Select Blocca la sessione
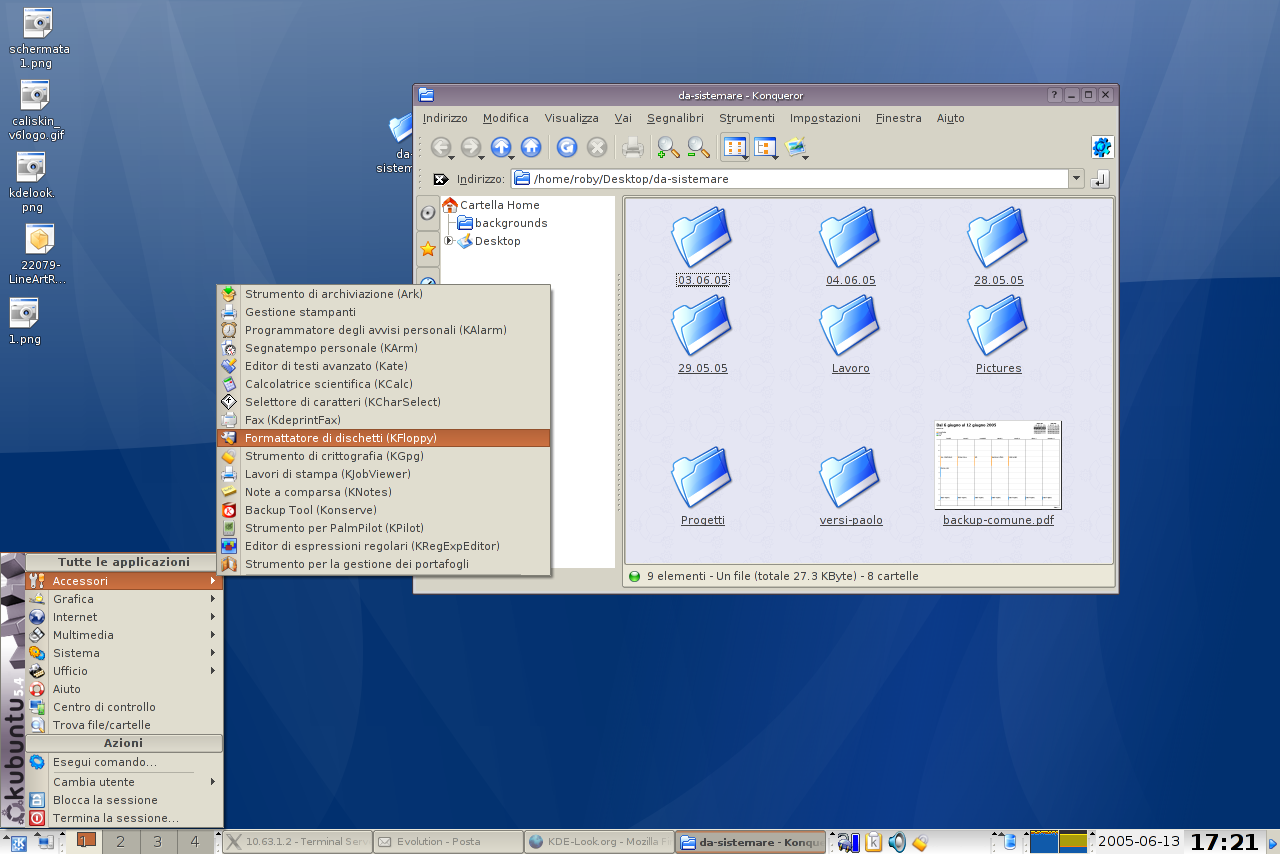 pos(124,800)
